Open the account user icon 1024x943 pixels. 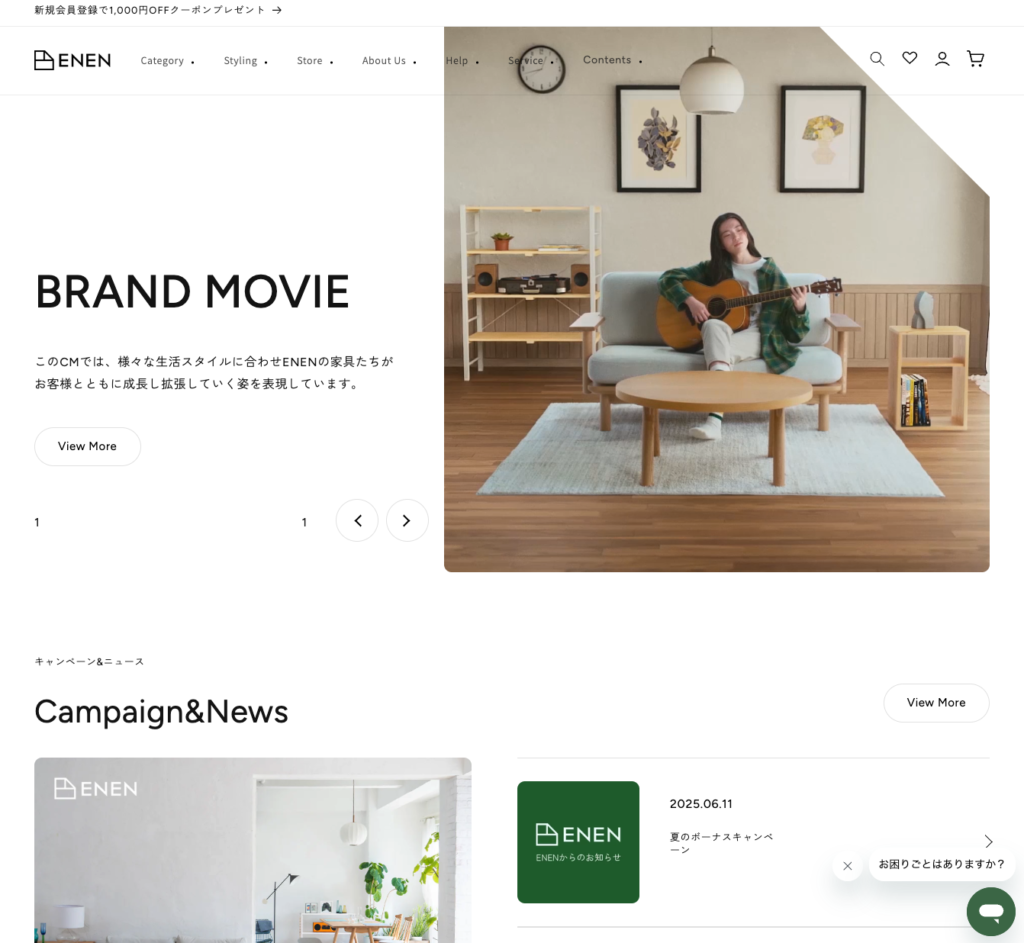[942, 59]
